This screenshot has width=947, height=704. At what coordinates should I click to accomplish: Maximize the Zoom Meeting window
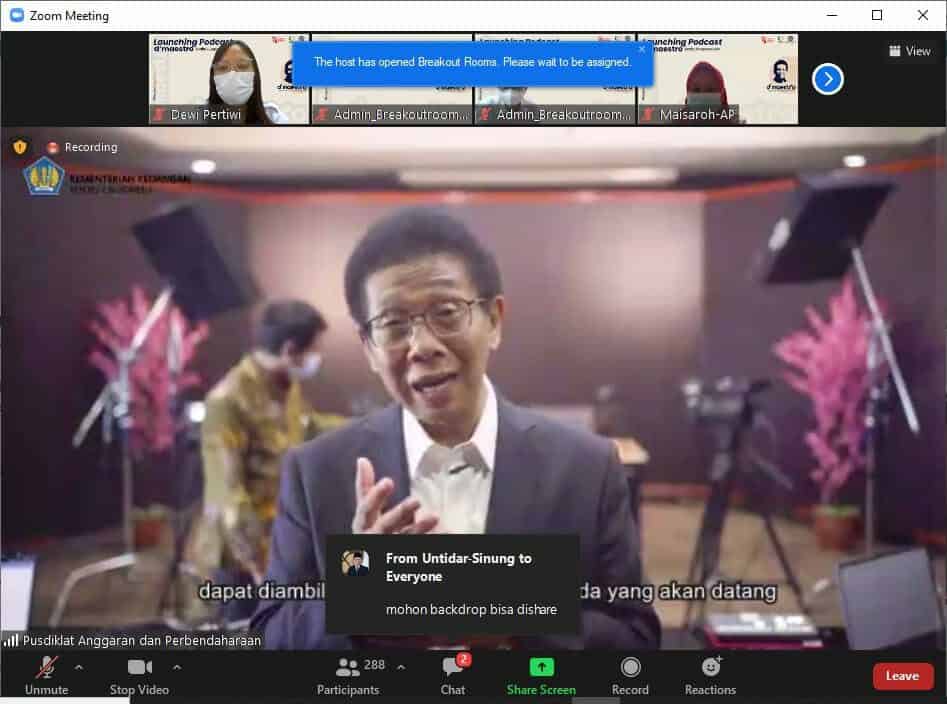[877, 15]
